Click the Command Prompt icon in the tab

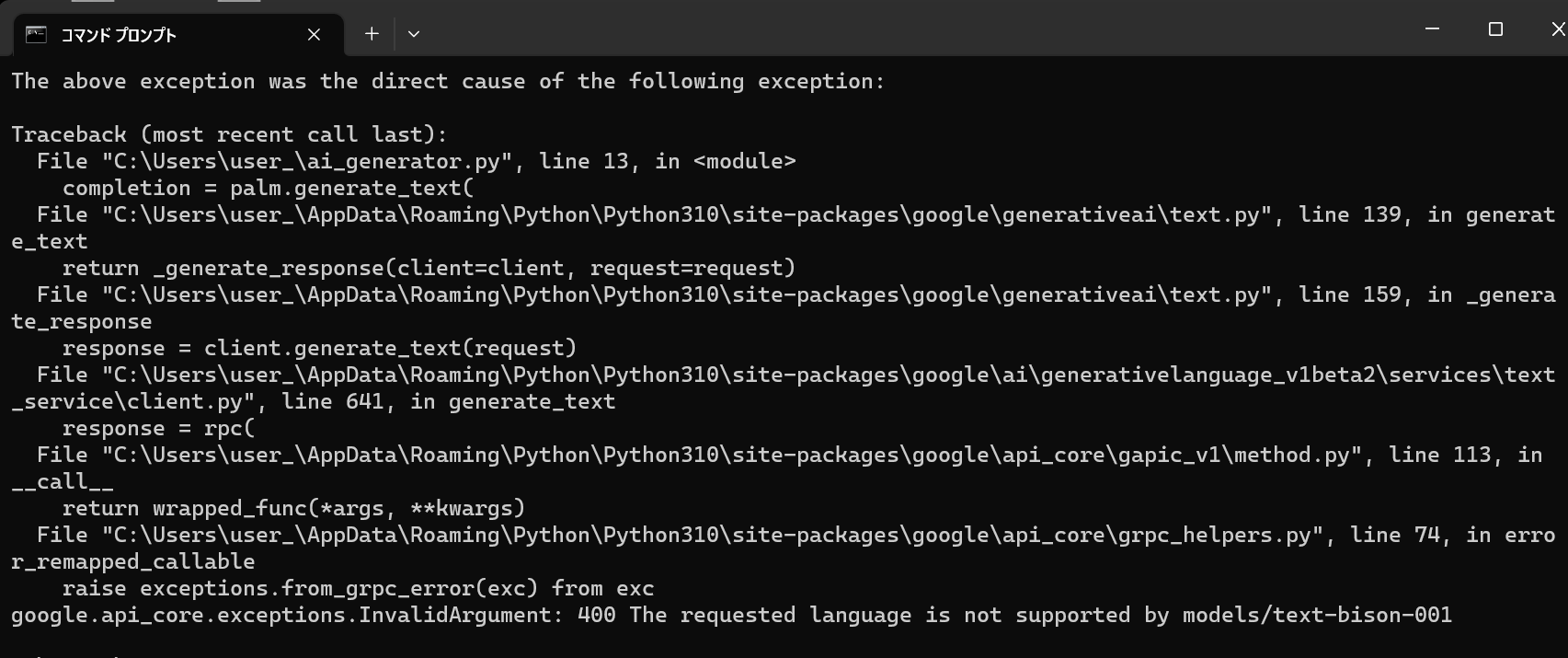tap(36, 35)
